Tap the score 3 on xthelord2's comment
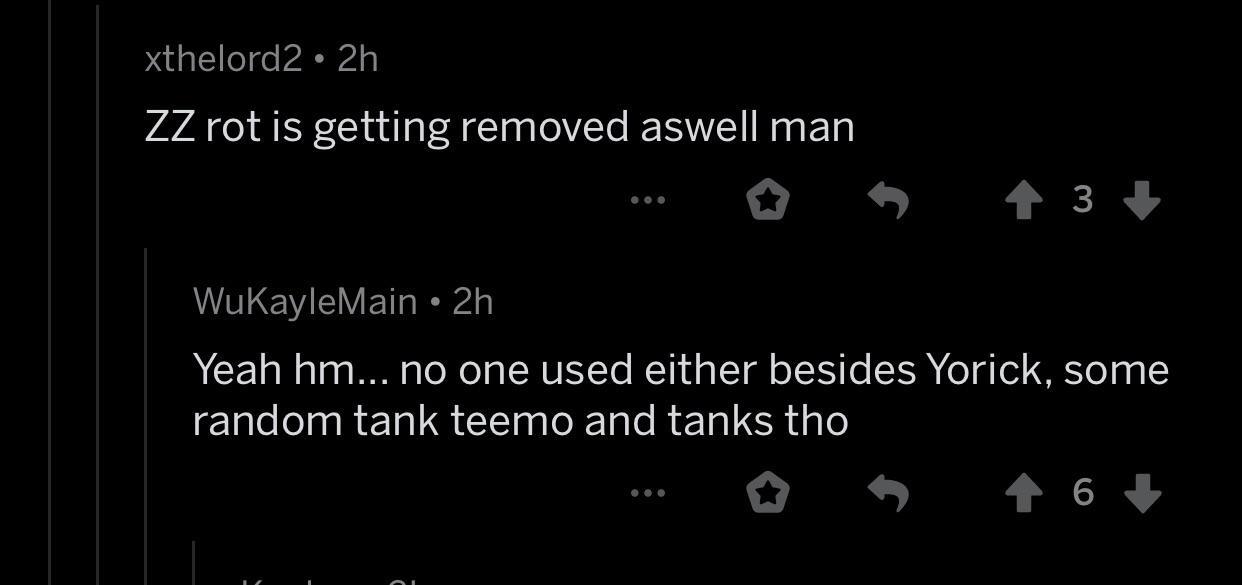 click(x=1082, y=201)
